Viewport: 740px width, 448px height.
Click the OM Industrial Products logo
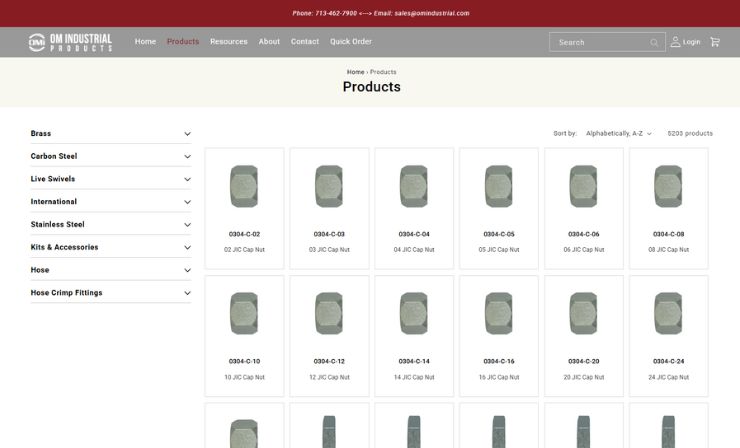pos(70,42)
